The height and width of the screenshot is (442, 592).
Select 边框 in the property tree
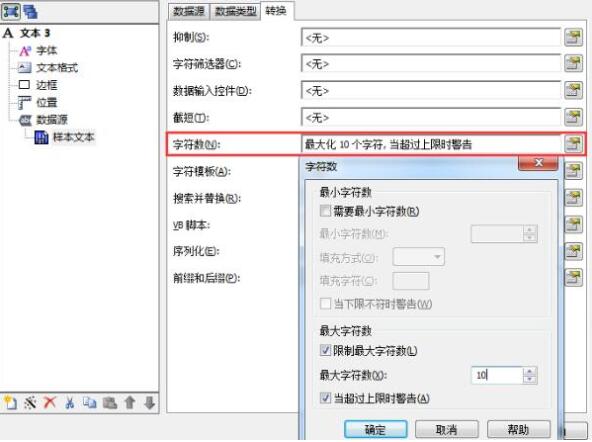pyautogui.click(x=46, y=85)
